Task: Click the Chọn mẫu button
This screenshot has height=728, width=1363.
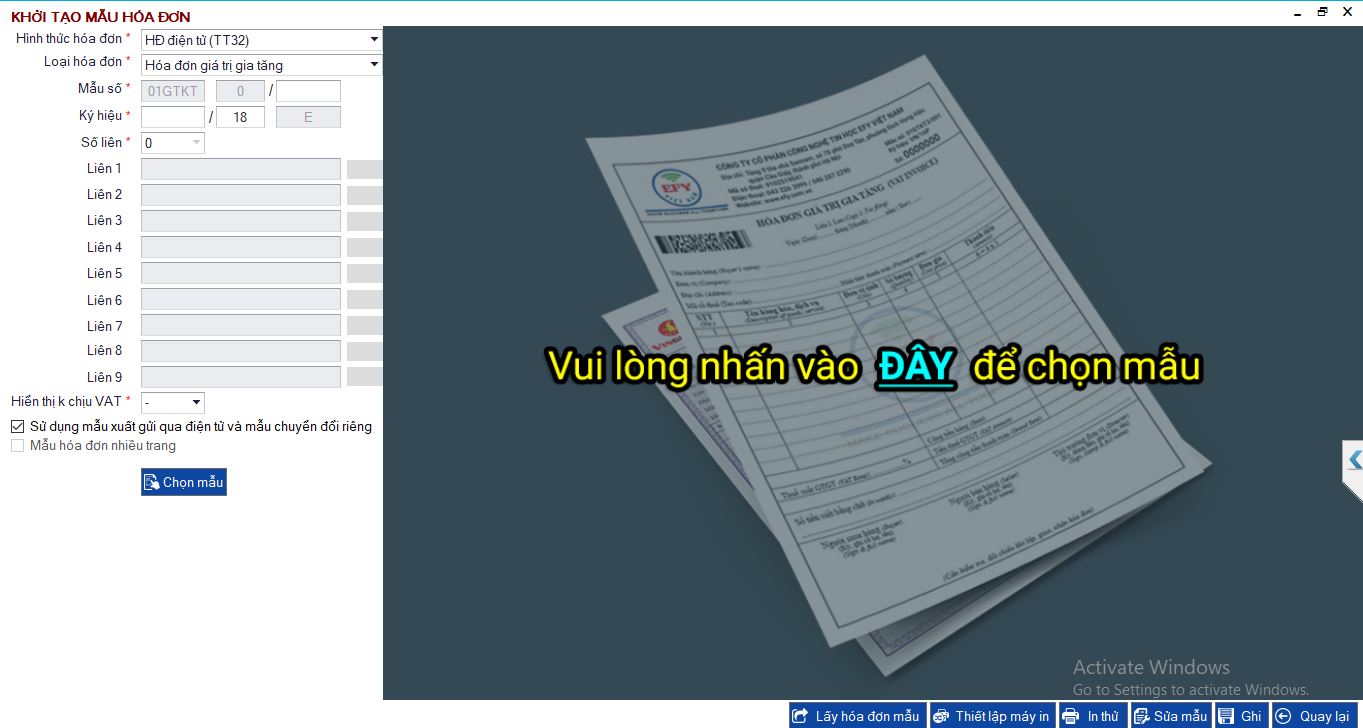Action: (184, 482)
